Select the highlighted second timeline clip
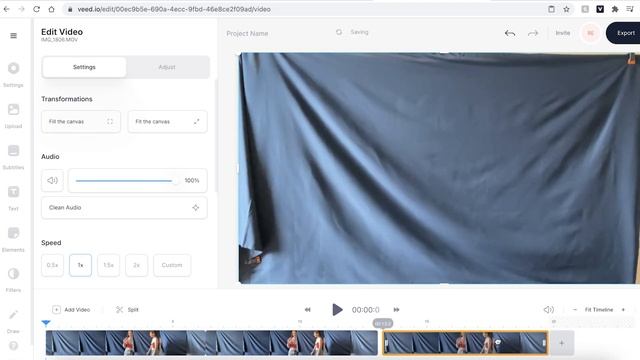Screen dimensions: 640x360 pos(465,342)
